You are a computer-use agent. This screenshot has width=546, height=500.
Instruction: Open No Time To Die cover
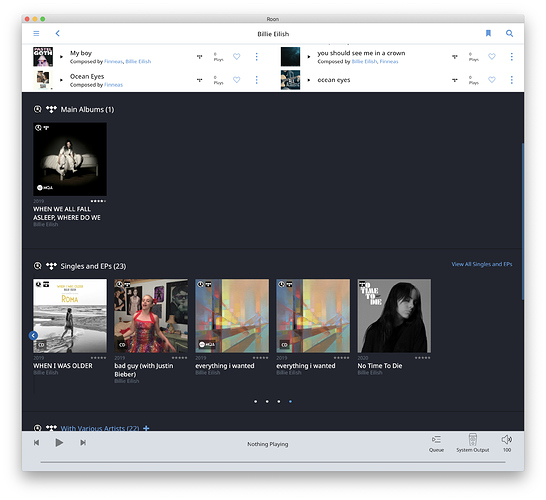tap(394, 316)
